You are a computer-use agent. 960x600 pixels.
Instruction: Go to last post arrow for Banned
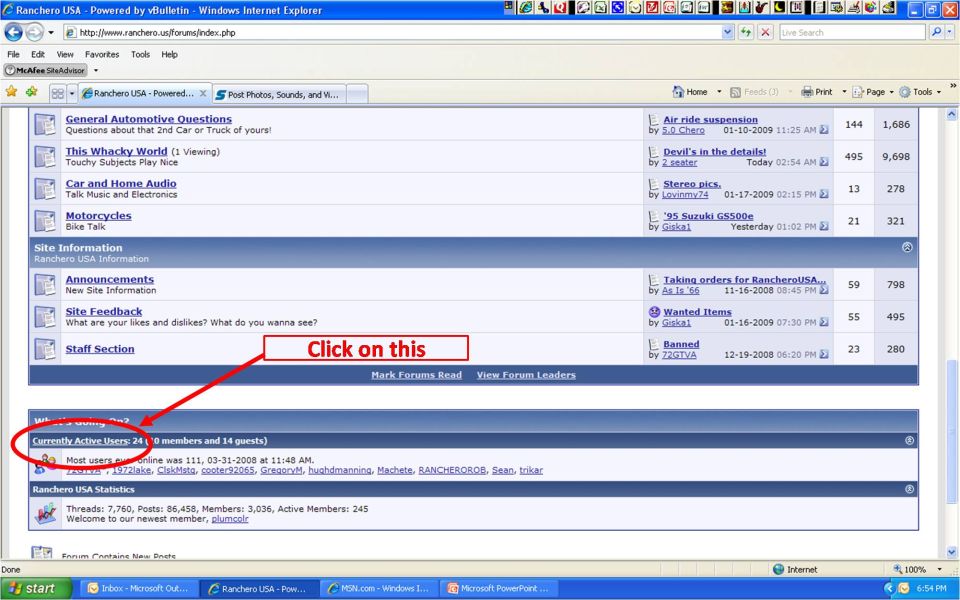point(824,354)
